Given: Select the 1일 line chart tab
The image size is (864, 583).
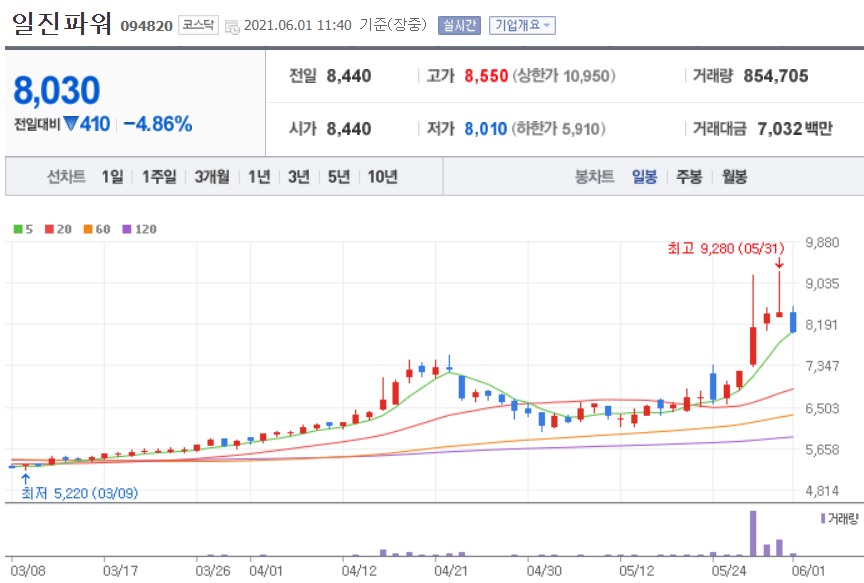Looking at the screenshot, I should point(112,177).
